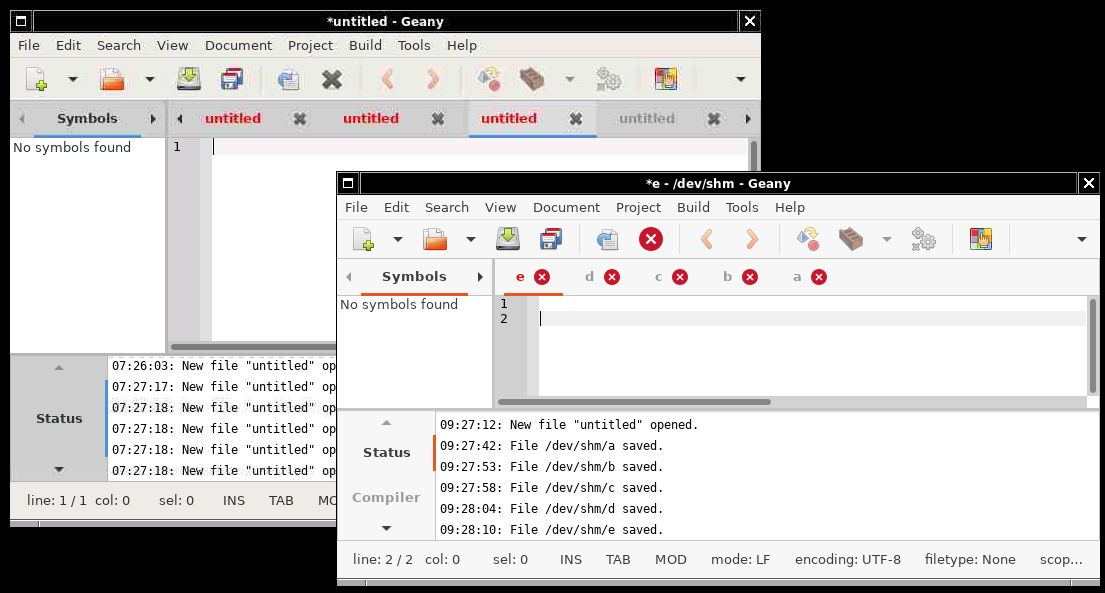The height and width of the screenshot is (593, 1105).
Task: Click Save icon in front Geany window
Action: [x=507, y=240]
